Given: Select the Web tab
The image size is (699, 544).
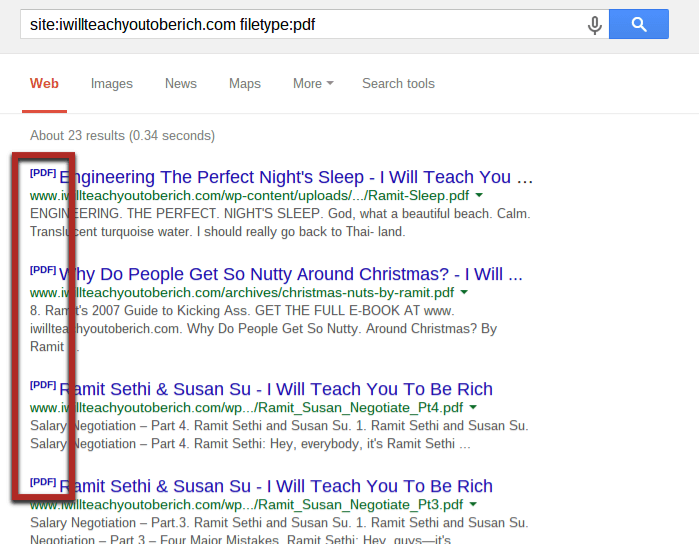Looking at the screenshot, I should coord(44,83).
